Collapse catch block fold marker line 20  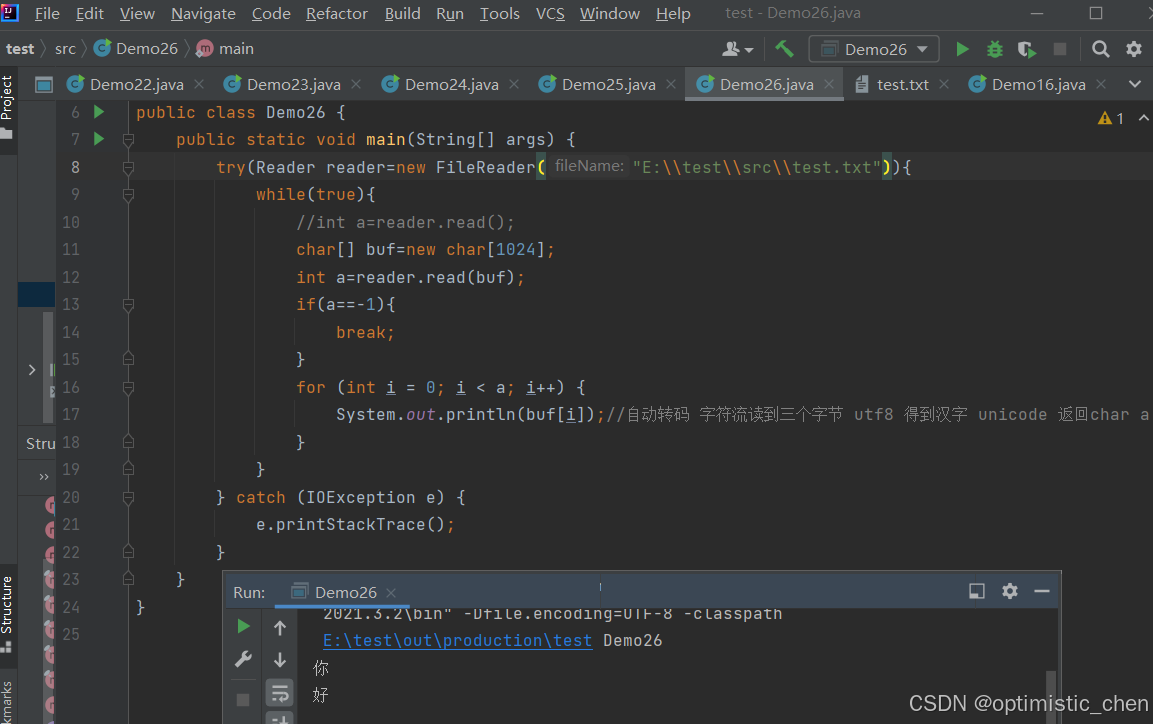point(128,498)
